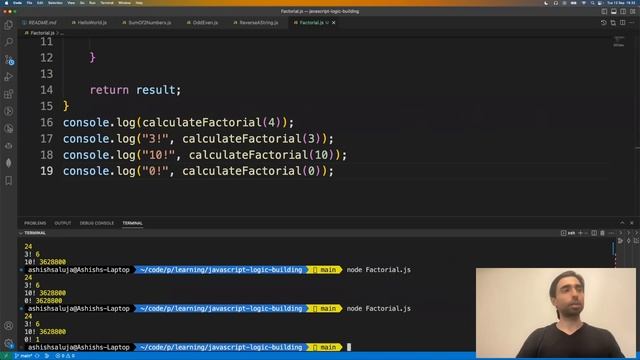Toggle the primary side bar layout button
This screenshot has height=360, width=640.
[x=604, y=11]
